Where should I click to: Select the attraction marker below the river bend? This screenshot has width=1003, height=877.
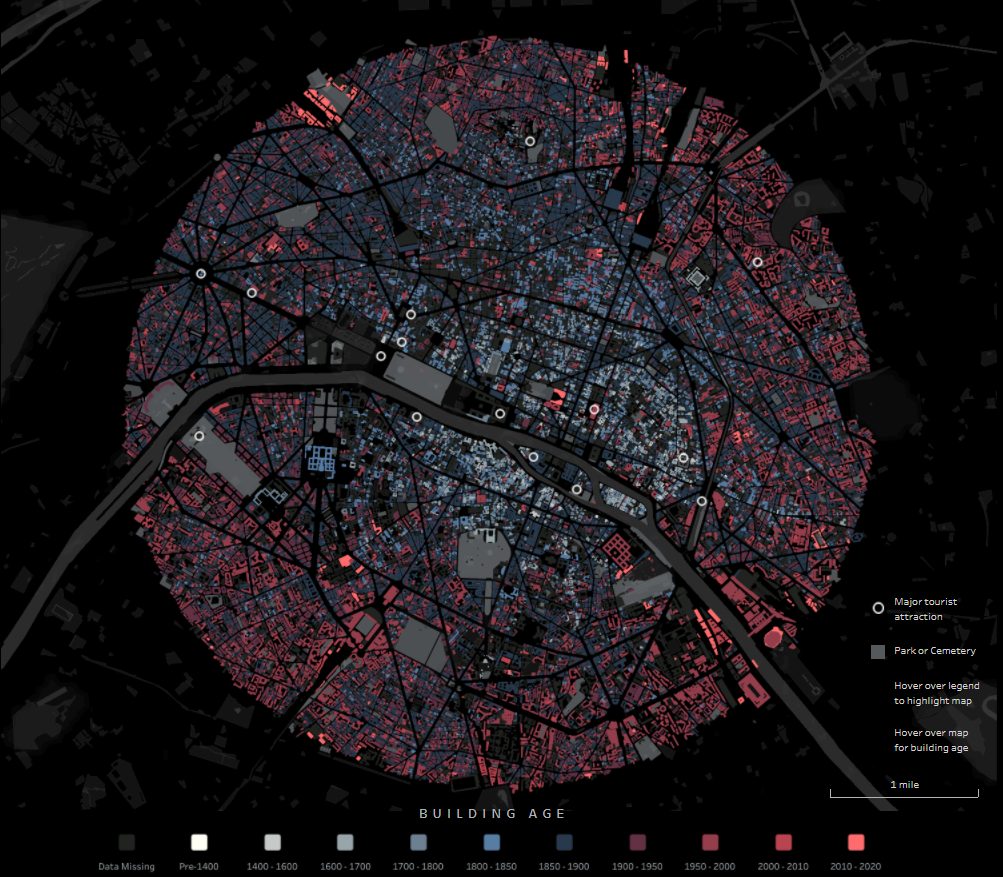tap(575, 489)
